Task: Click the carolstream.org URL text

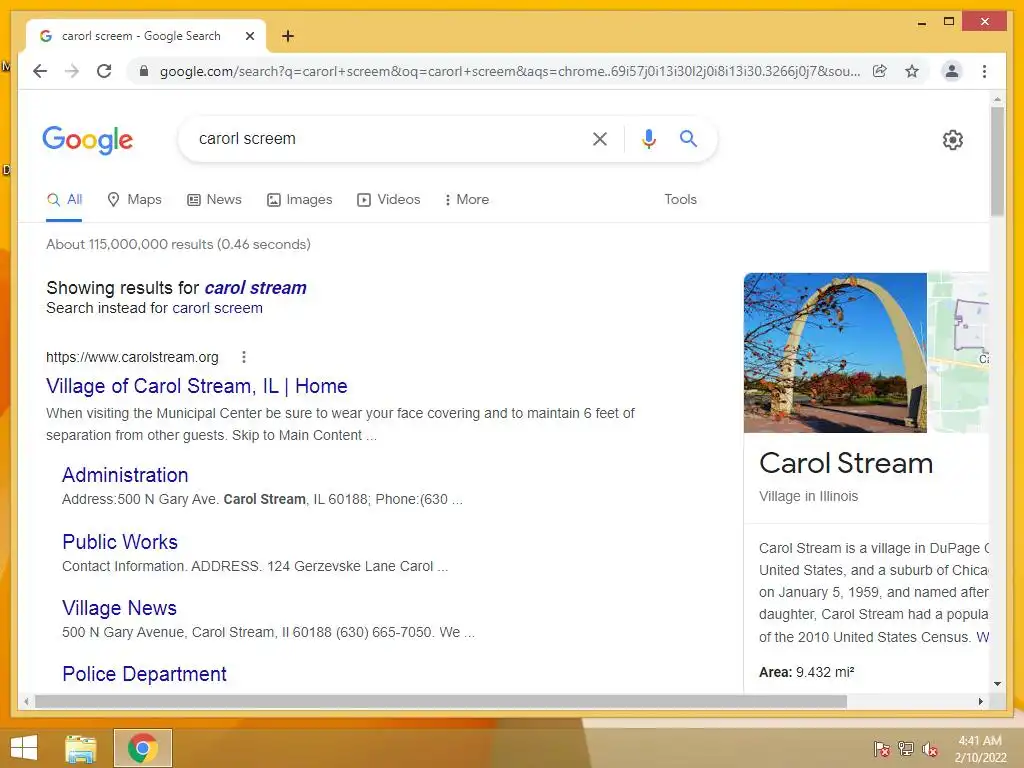Action: coord(133,357)
